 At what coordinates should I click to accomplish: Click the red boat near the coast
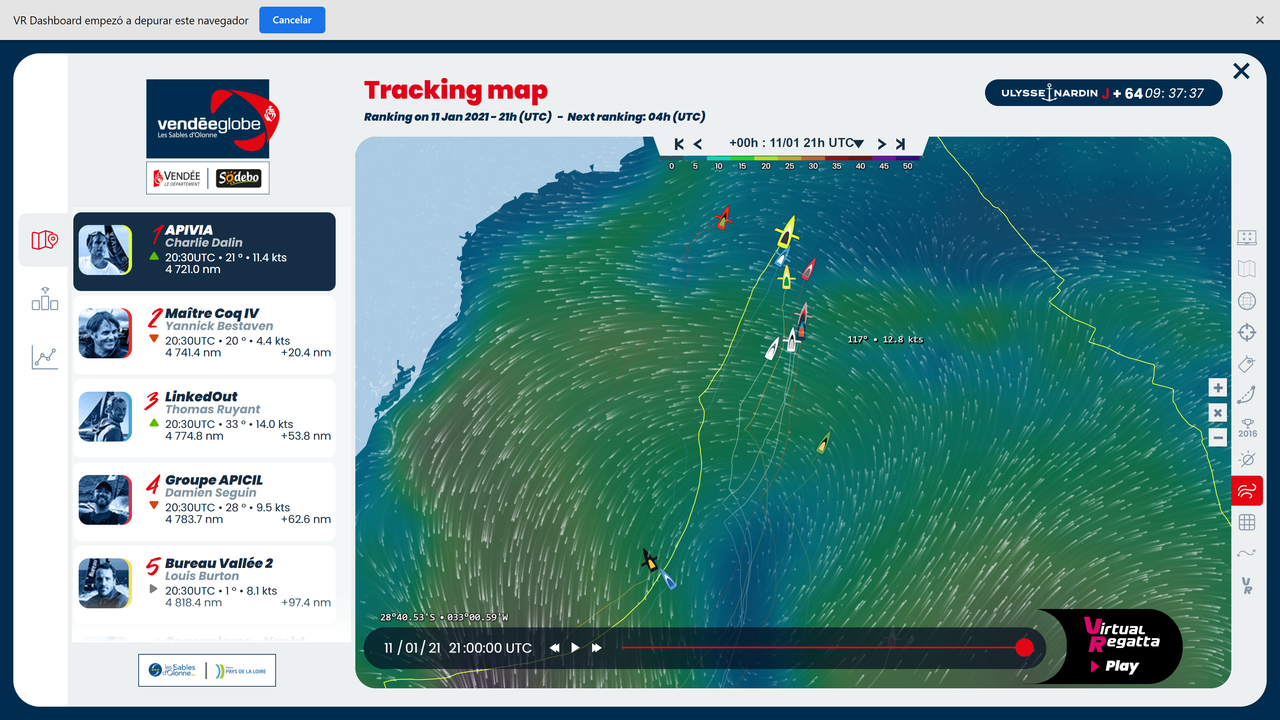pos(723,218)
